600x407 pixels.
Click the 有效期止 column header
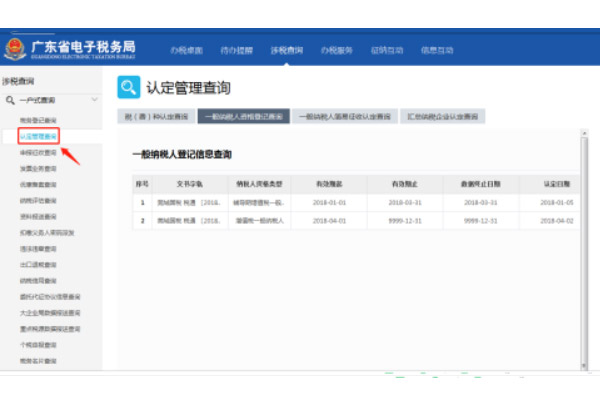pos(405,184)
